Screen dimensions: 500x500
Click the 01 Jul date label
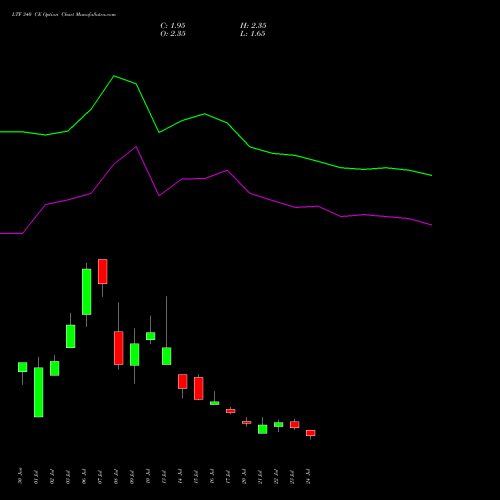[x=36, y=476]
